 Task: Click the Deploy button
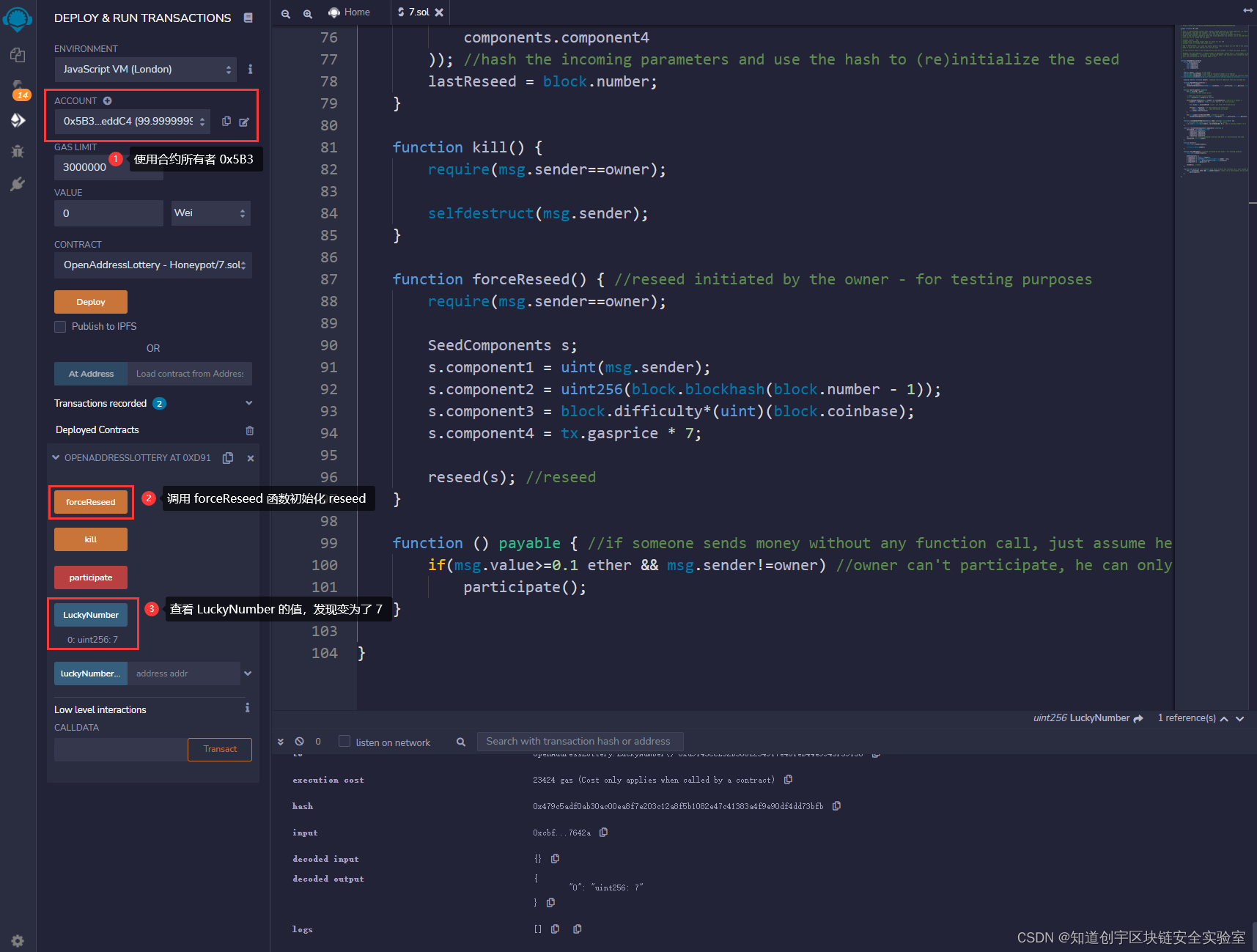pos(91,302)
